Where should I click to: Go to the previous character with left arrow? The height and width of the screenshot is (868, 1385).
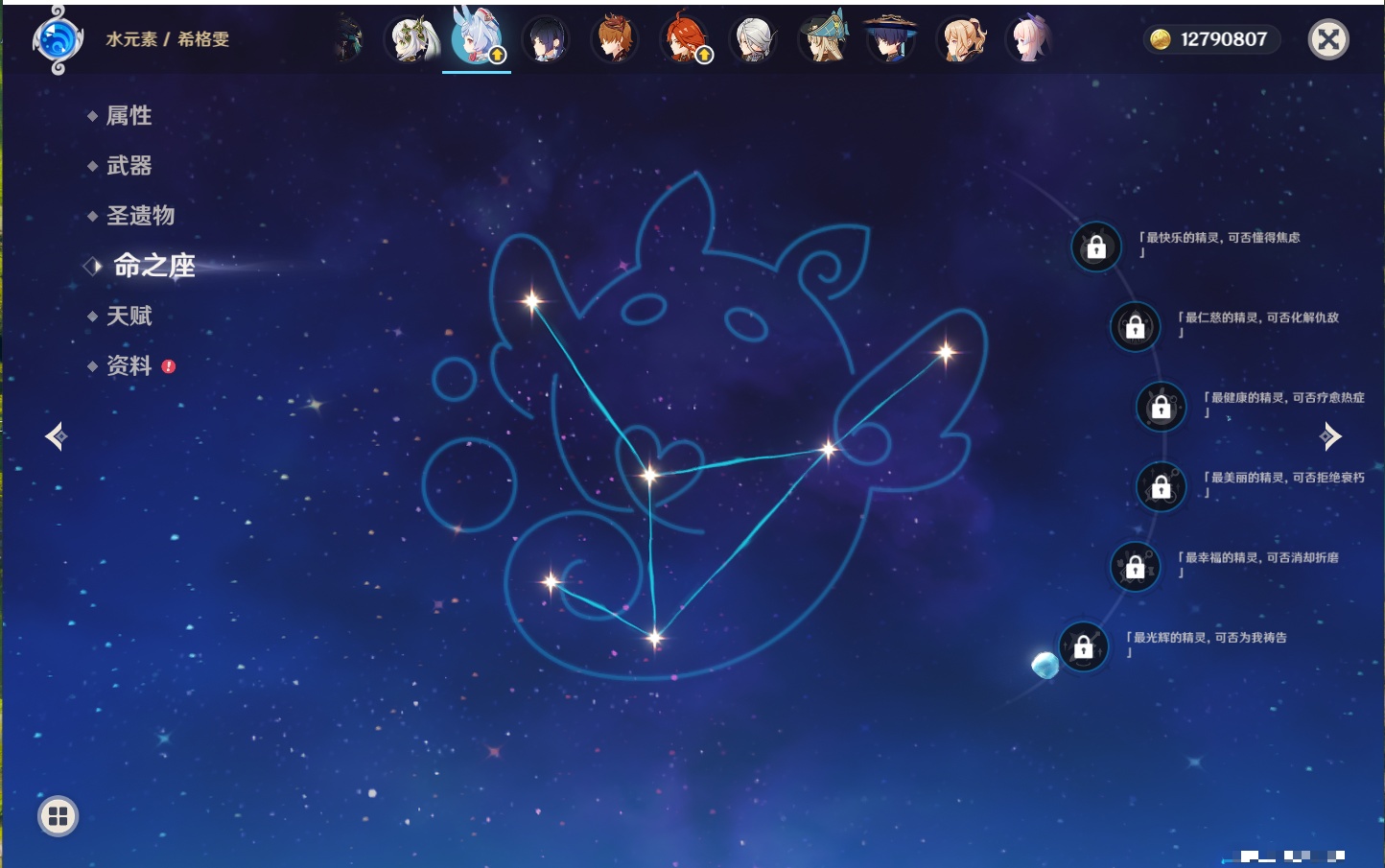point(56,436)
